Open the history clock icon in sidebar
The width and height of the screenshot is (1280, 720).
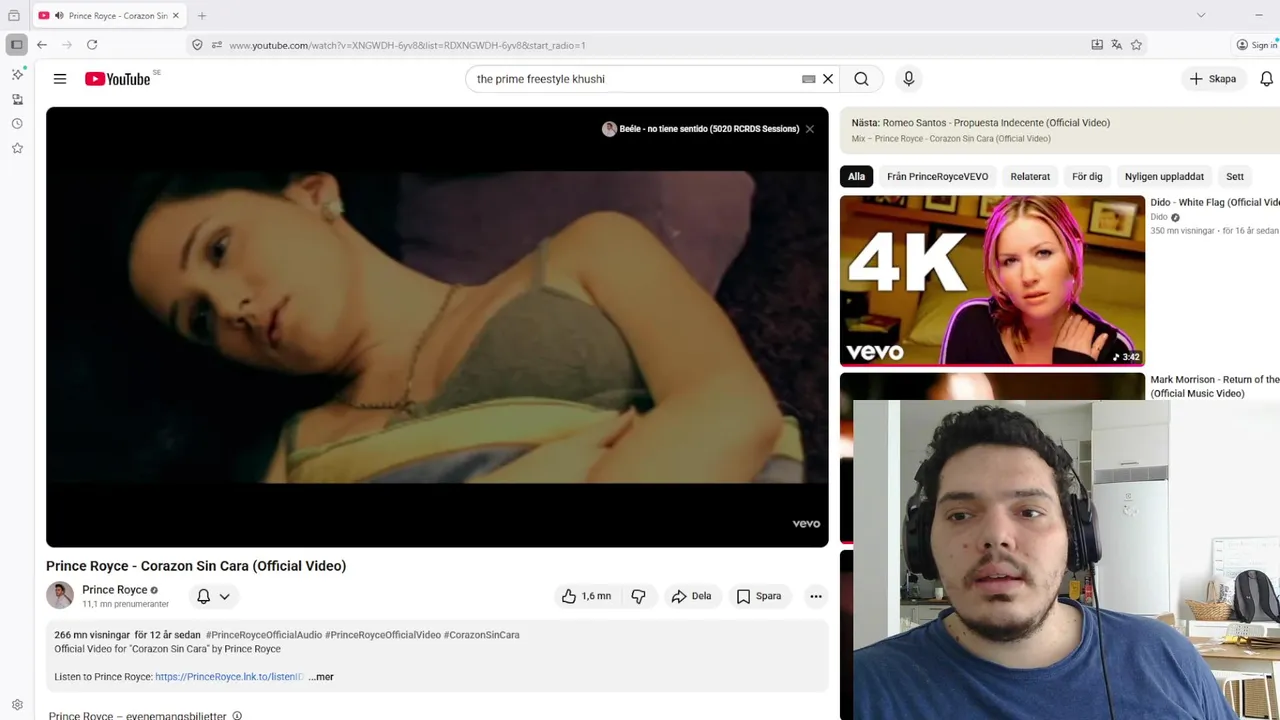17,124
